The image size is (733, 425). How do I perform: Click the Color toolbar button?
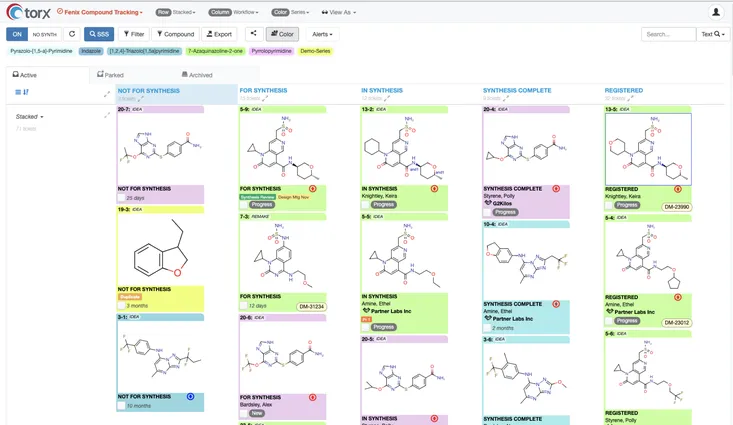pyautogui.click(x=282, y=34)
